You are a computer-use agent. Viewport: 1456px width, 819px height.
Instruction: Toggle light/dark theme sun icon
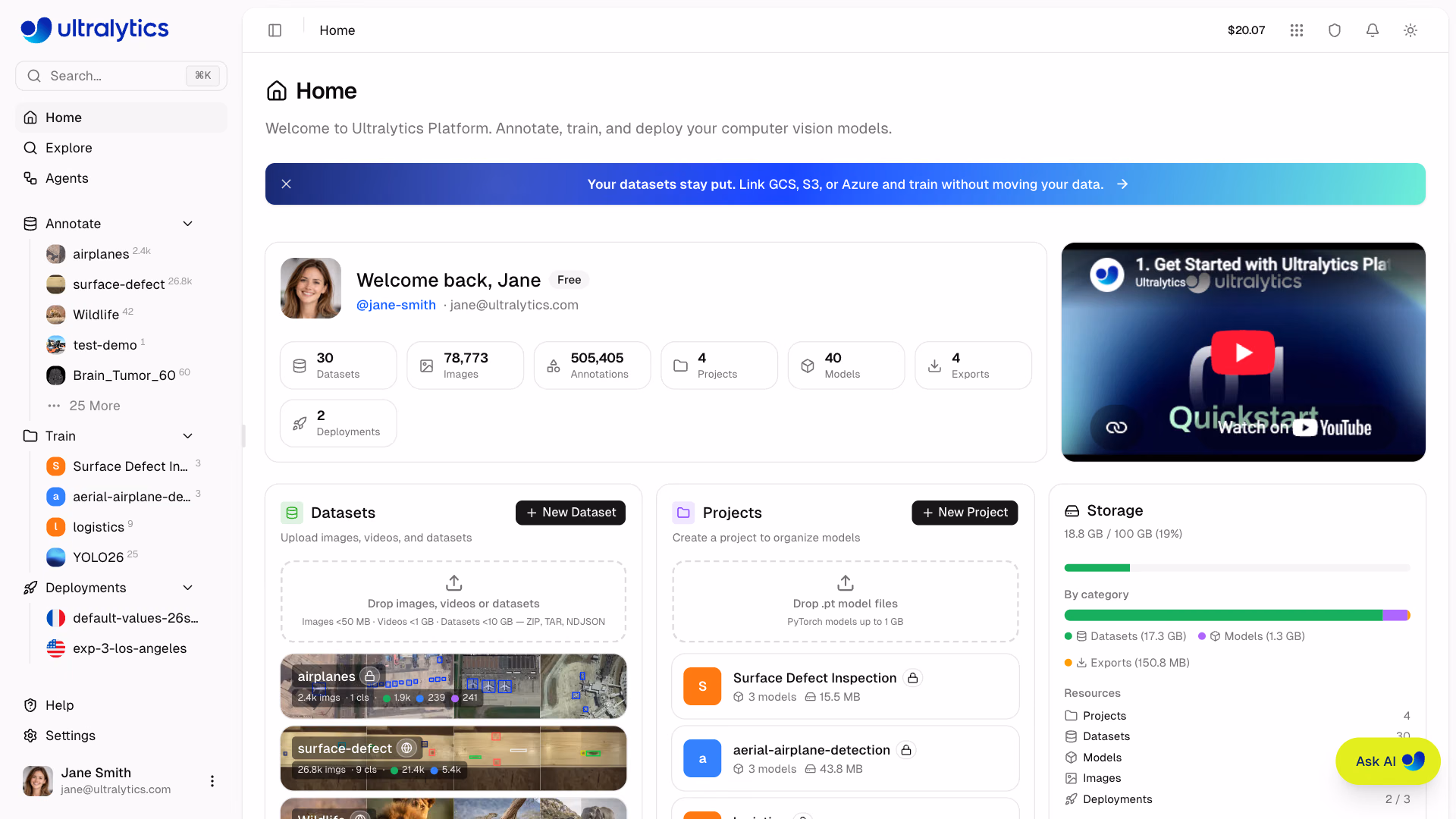pos(1410,30)
